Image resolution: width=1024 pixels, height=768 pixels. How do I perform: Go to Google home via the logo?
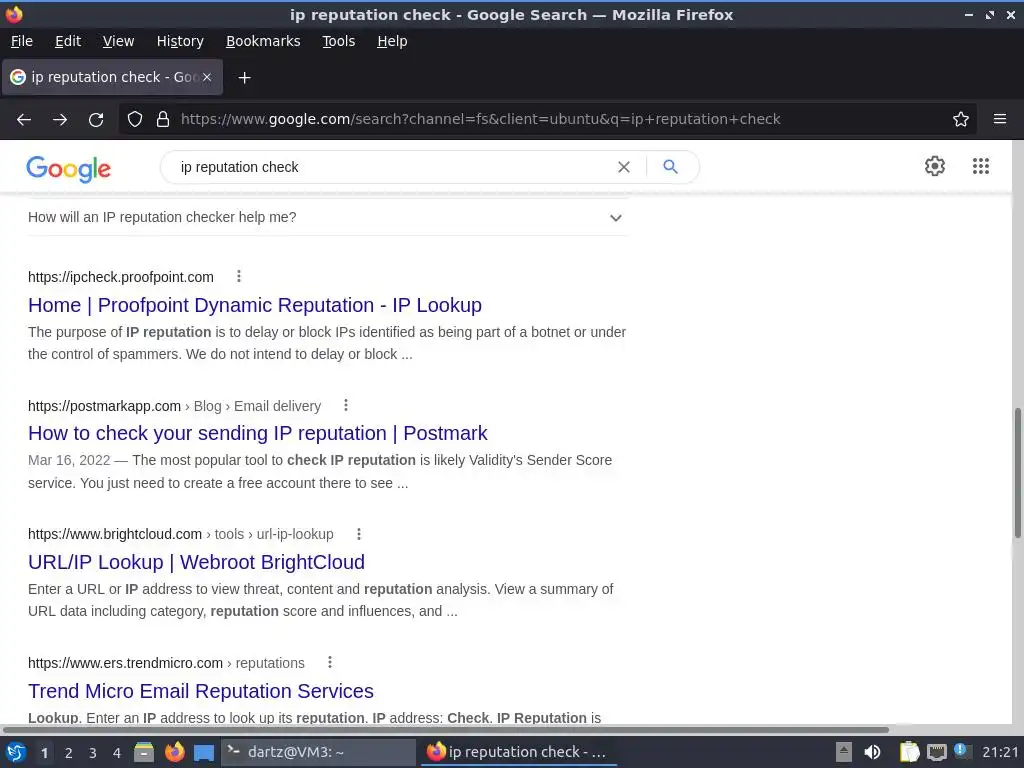point(69,169)
